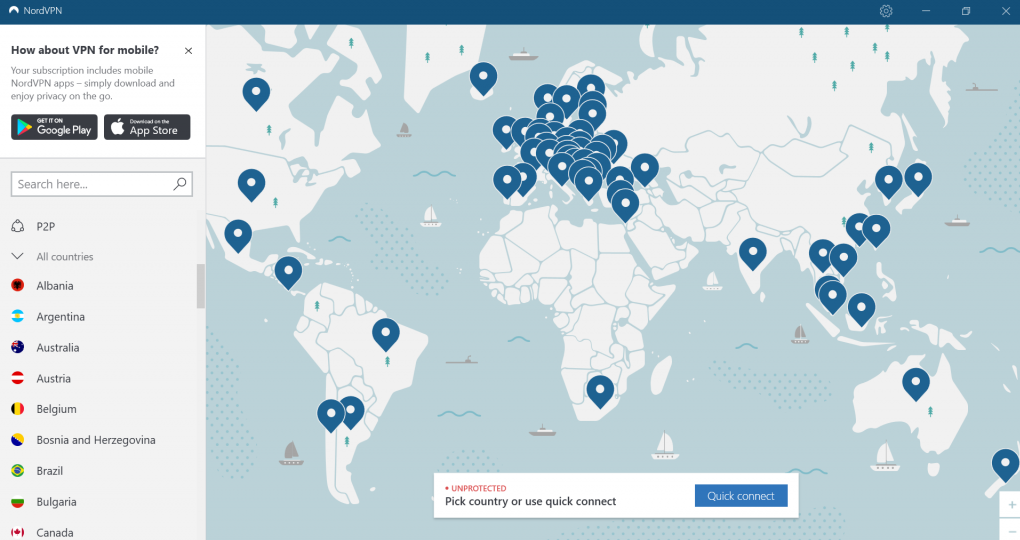Screen dimensions: 1020x540
Task: Select the Argentina flag icon
Action: click(x=18, y=316)
